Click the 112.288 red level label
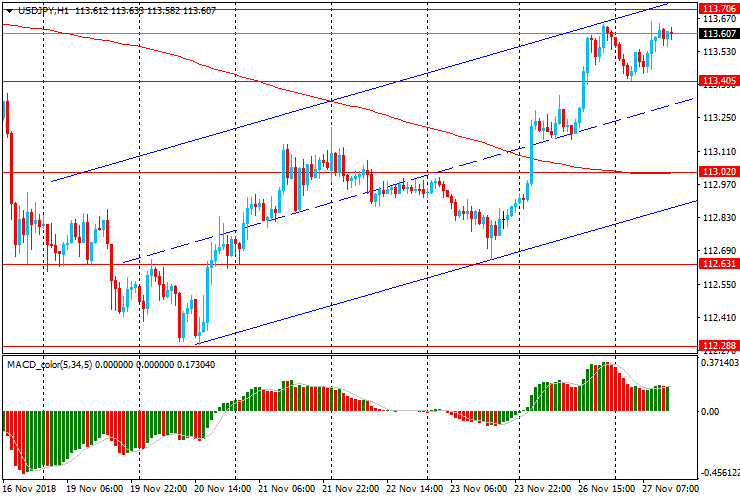The height and width of the screenshot is (500, 740). pyautogui.click(x=719, y=346)
